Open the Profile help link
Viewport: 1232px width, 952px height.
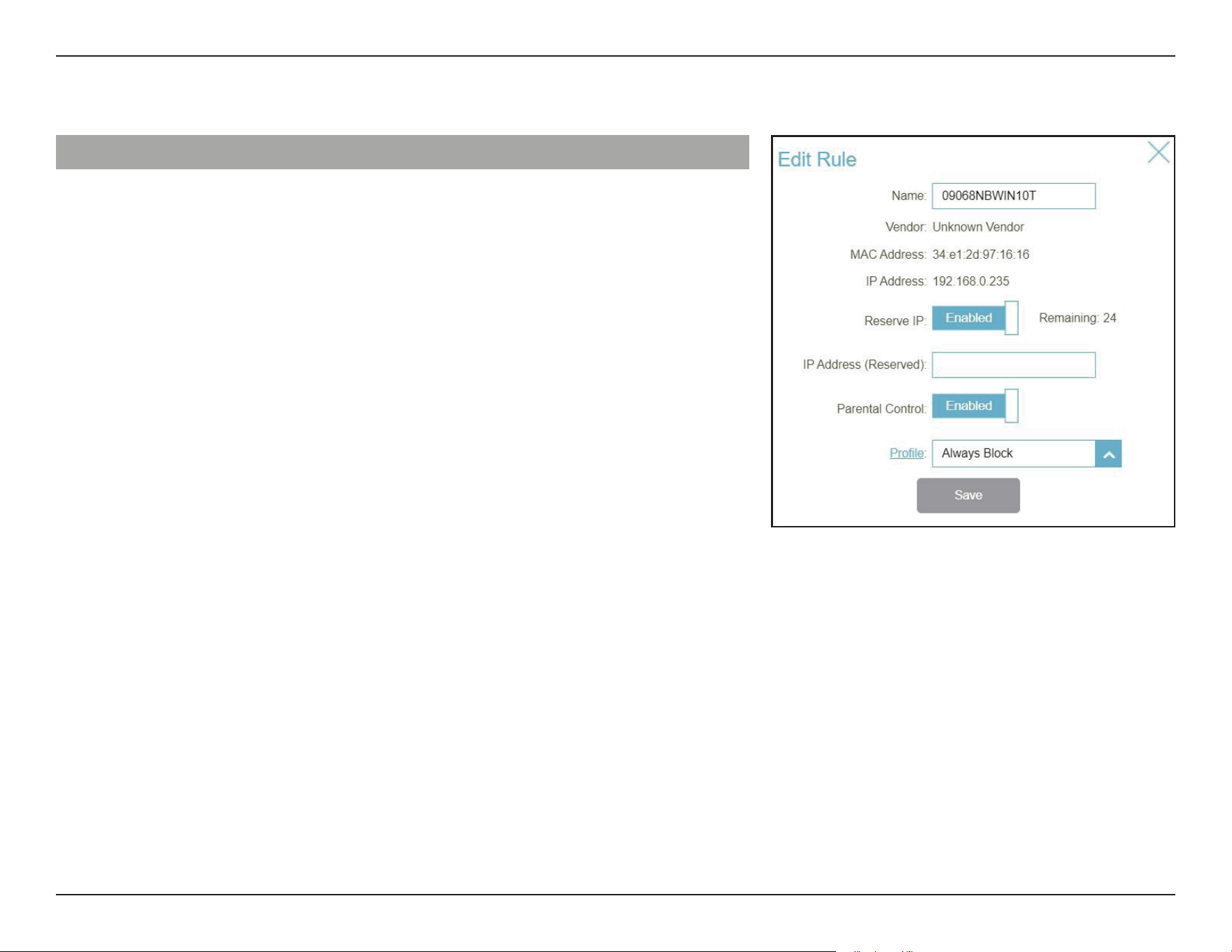(907, 453)
